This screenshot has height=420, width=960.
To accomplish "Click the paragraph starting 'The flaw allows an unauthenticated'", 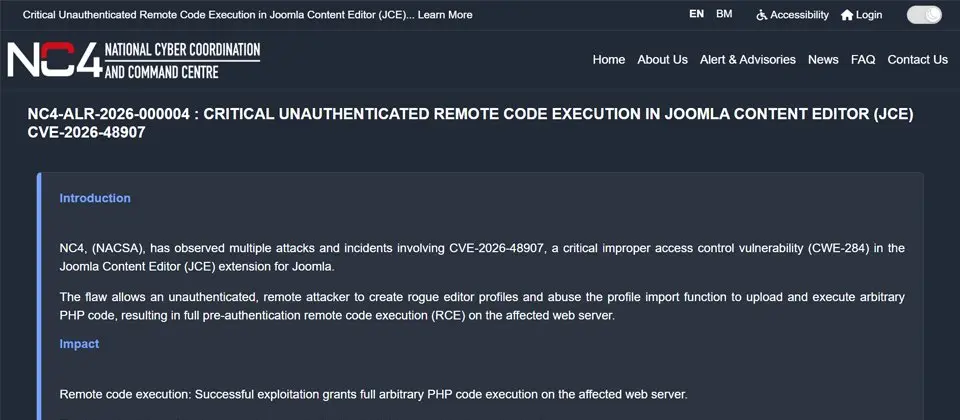I will [482, 306].
